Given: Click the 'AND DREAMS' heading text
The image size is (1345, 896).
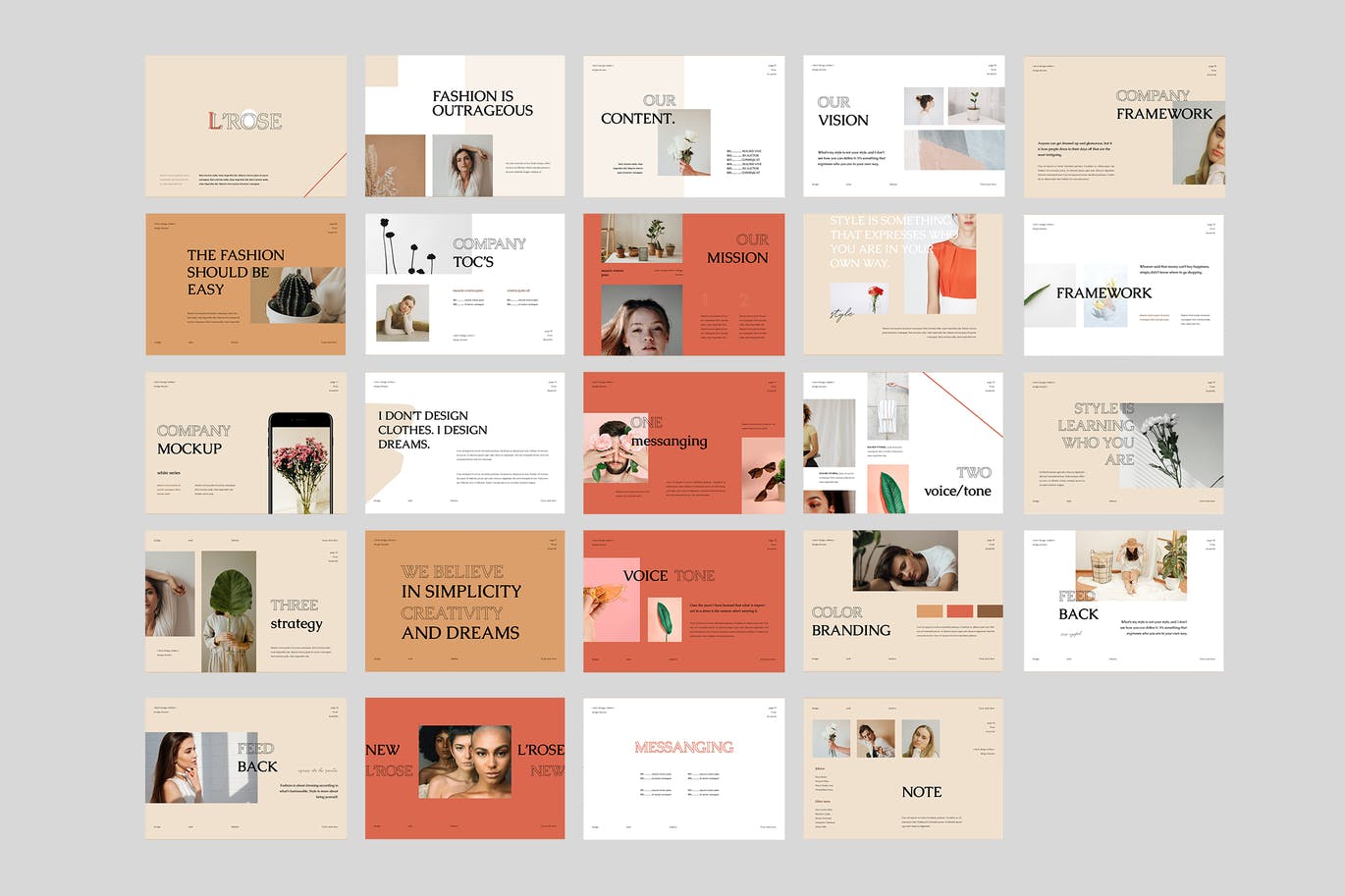Looking at the screenshot, I should tap(460, 633).
